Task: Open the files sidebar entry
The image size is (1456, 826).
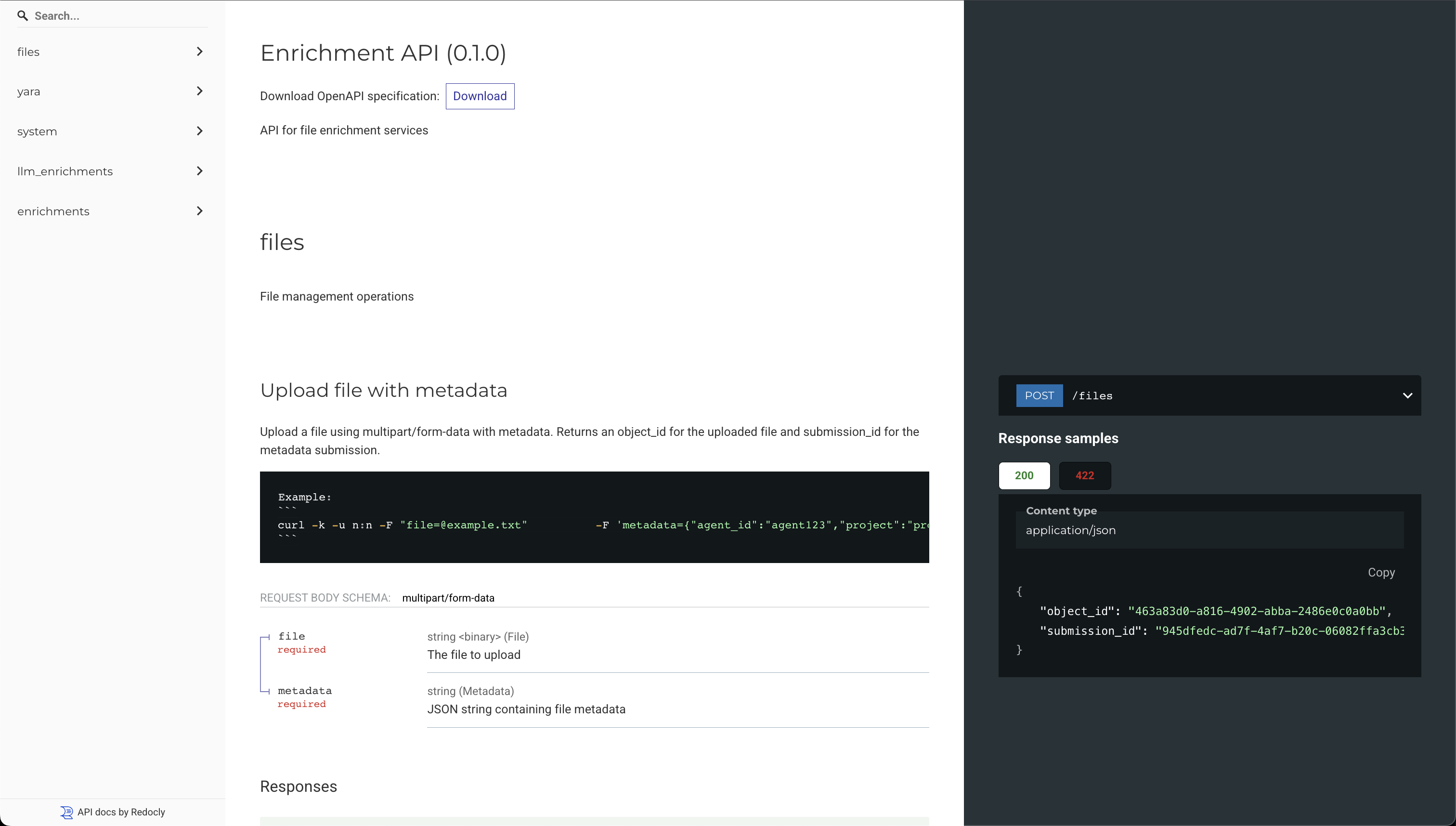Action: [28, 52]
